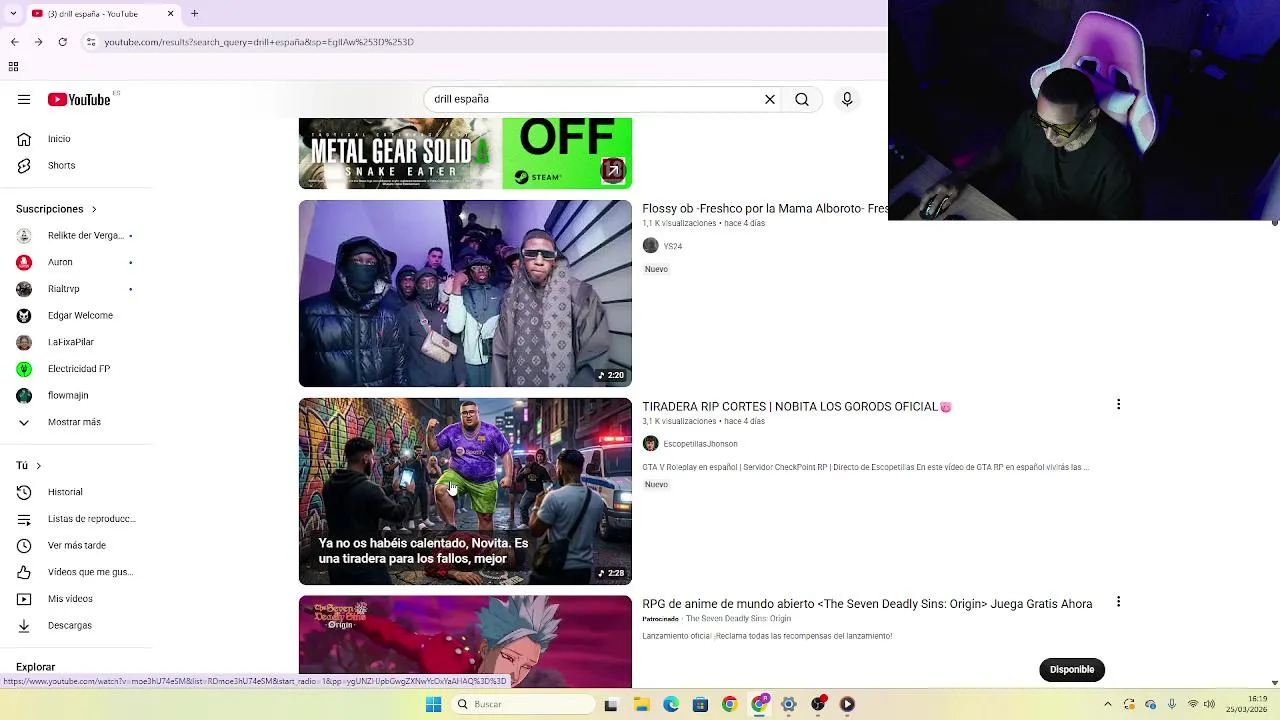Open the Seven Deadly Sins ad thumbnail
The width and height of the screenshot is (1280, 720).
point(465,642)
